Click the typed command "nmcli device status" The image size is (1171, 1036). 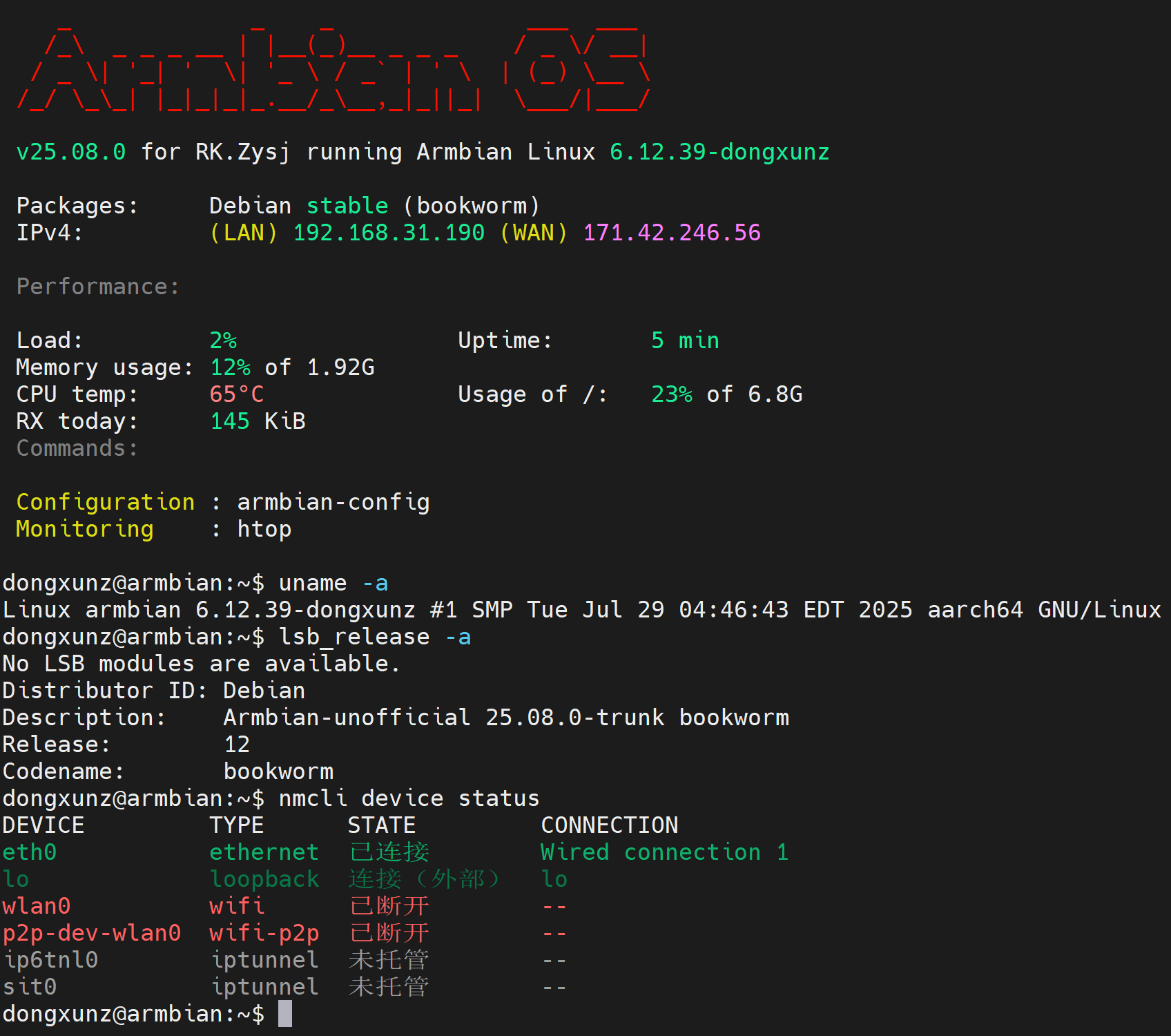[x=409, y=798]
